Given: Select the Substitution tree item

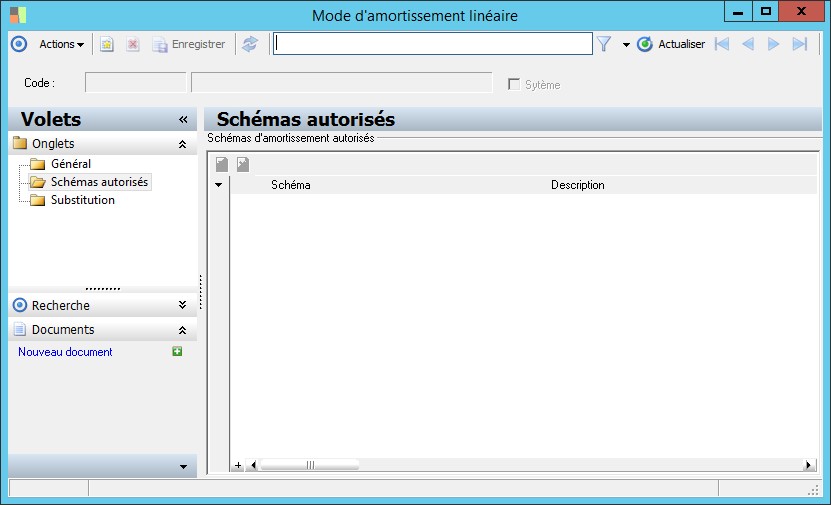Looking at the screenshot, I should click(x=83, y=200).
